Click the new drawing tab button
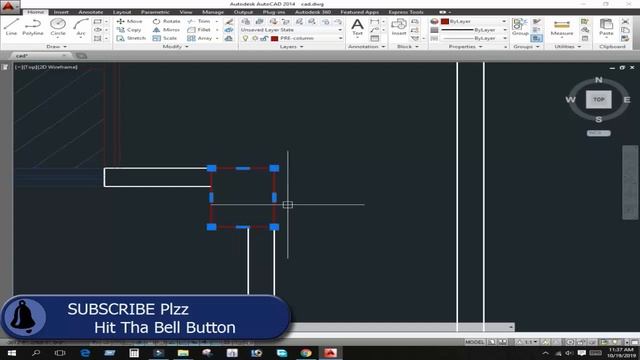This screenshot has height=360, width=640. point(82,56)
